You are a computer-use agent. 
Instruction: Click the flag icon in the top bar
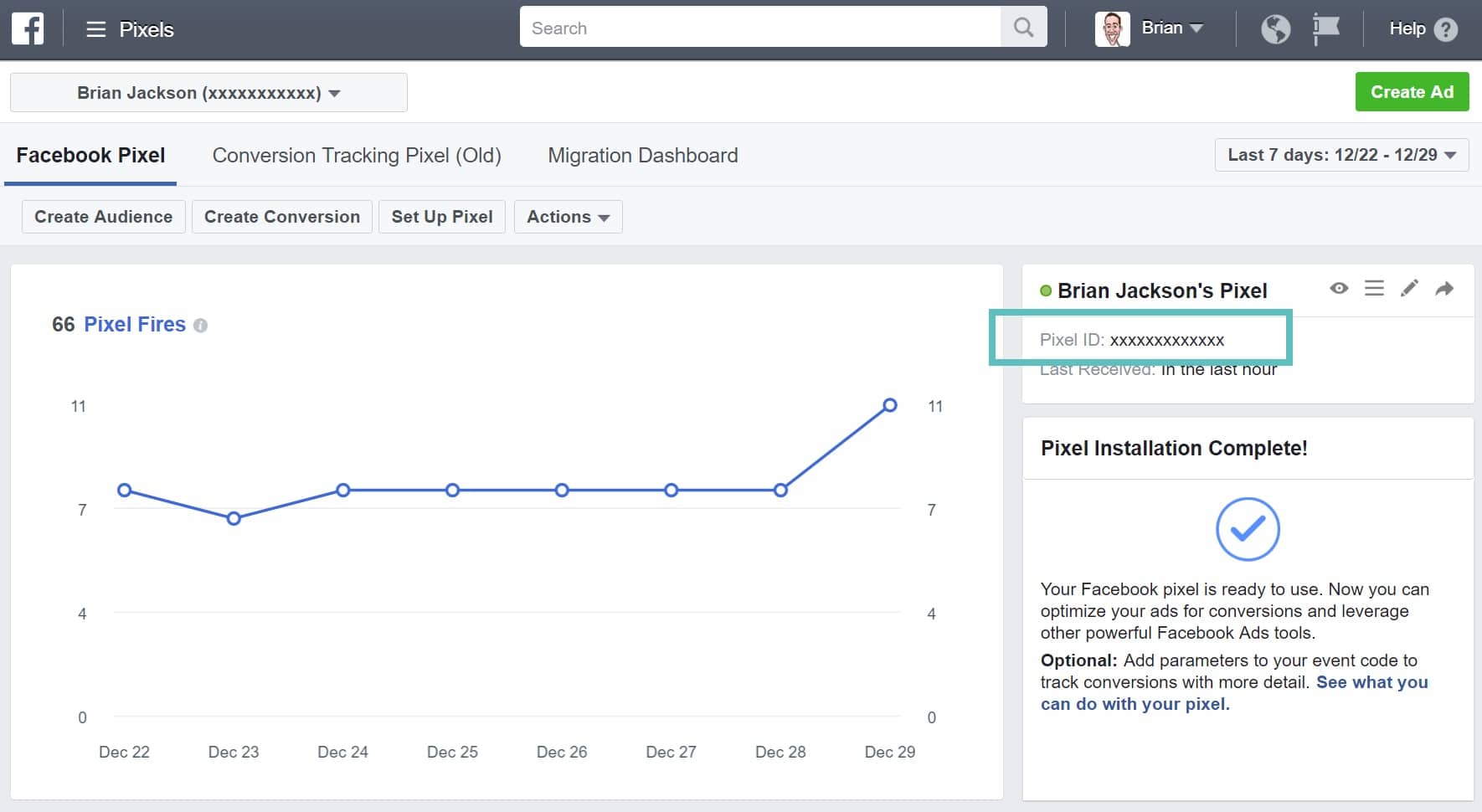(1326, 28)
